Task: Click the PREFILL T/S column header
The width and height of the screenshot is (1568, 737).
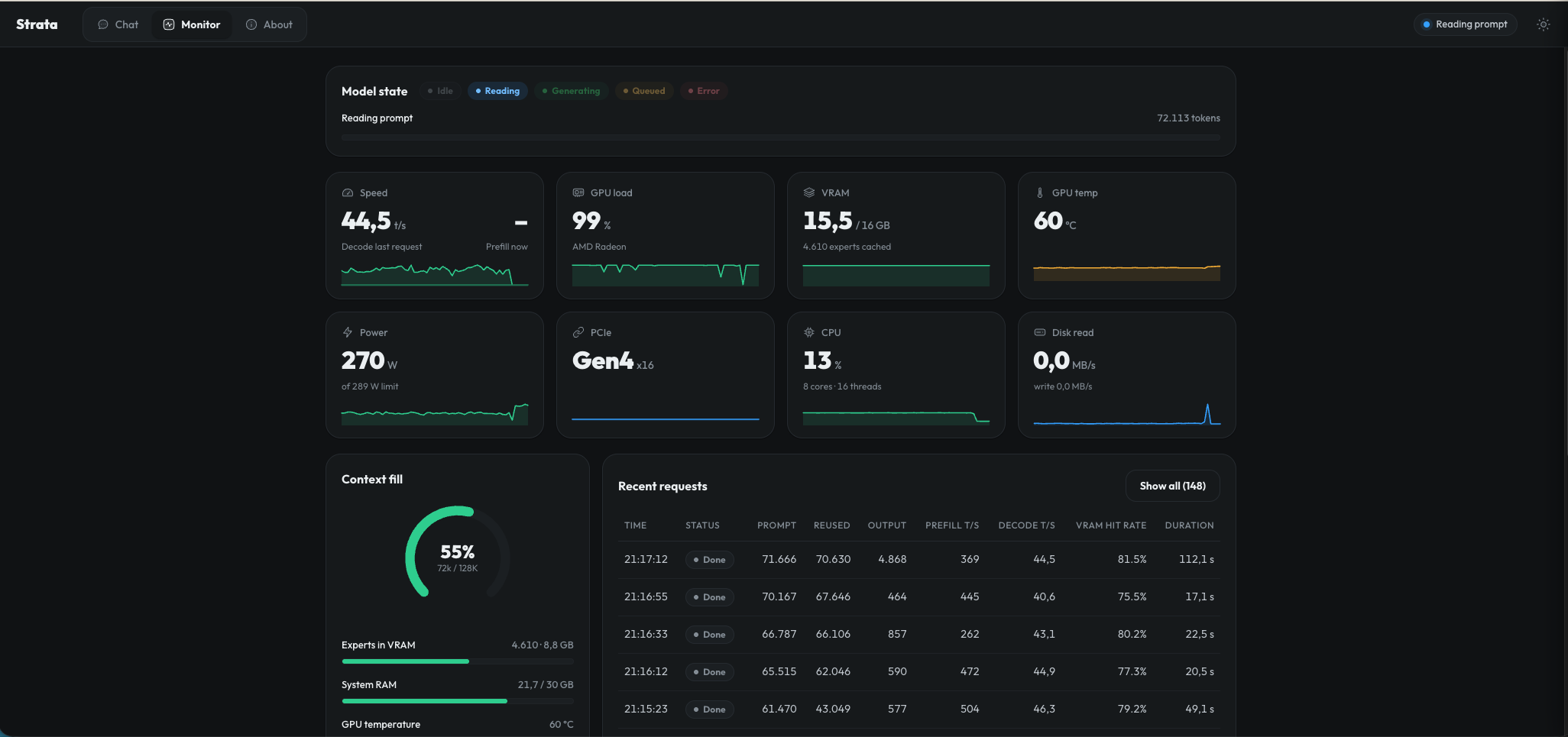Action: click(952, 525)
